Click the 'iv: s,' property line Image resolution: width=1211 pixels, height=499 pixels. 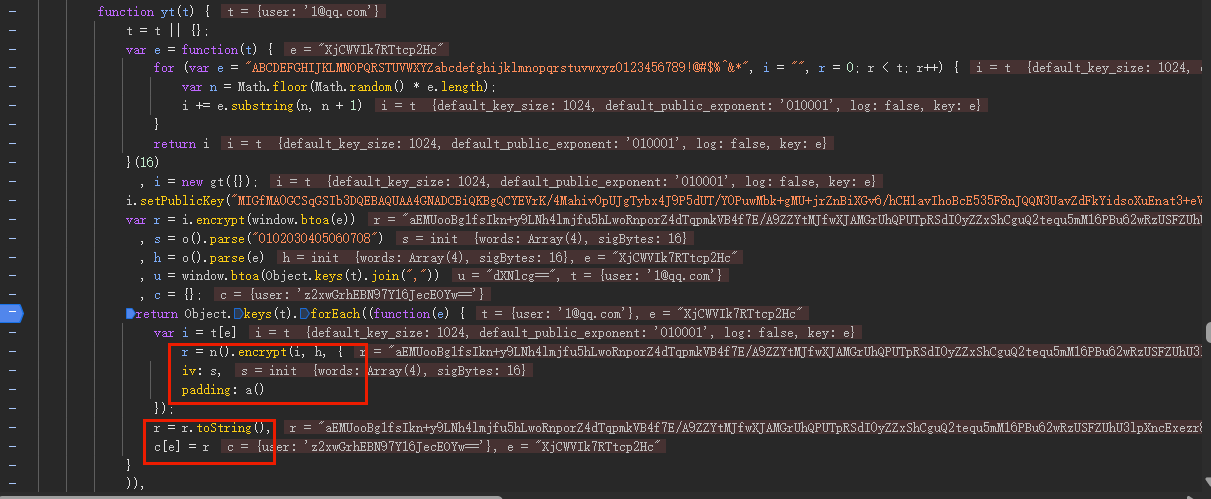201,370
